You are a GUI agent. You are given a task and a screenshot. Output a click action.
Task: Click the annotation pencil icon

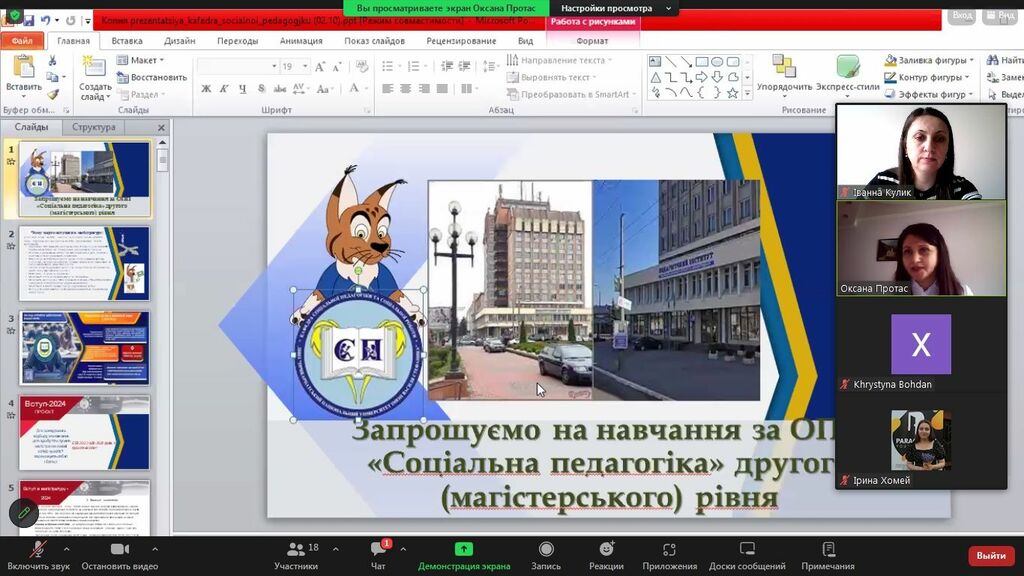pyautogui.click(x=24, y=513)
